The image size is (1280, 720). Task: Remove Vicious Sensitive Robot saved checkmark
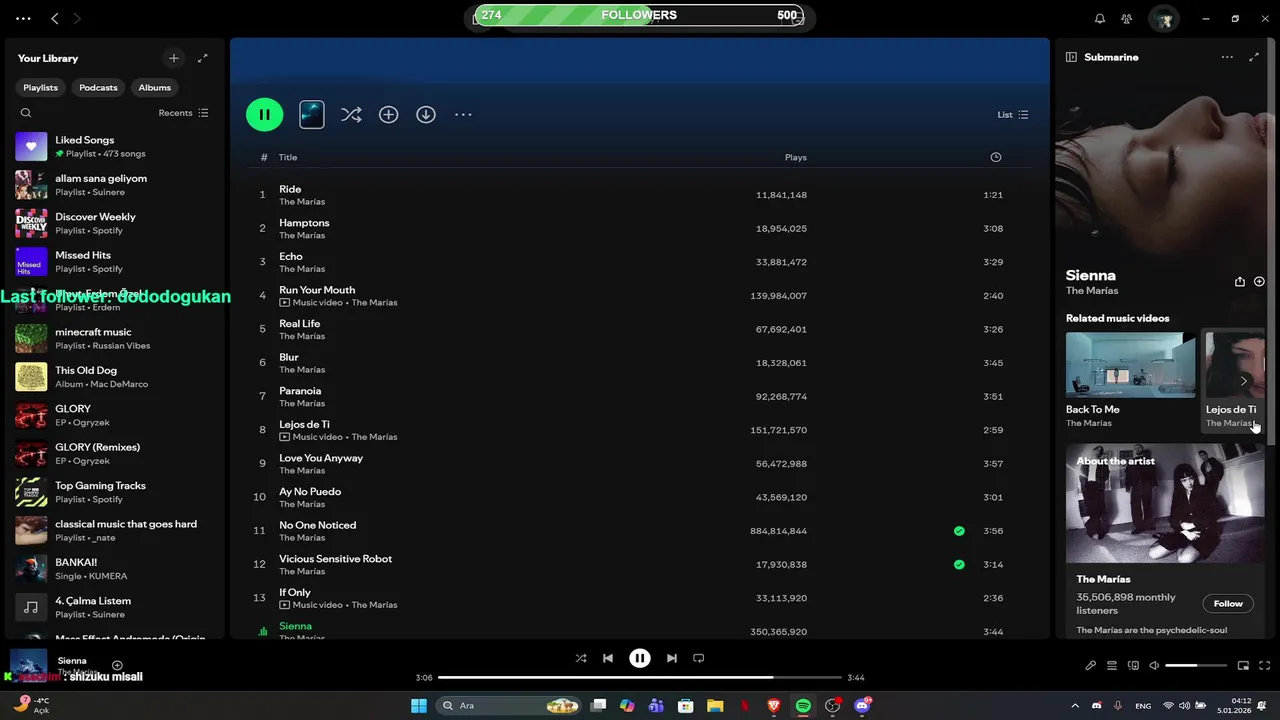point(959,565)
